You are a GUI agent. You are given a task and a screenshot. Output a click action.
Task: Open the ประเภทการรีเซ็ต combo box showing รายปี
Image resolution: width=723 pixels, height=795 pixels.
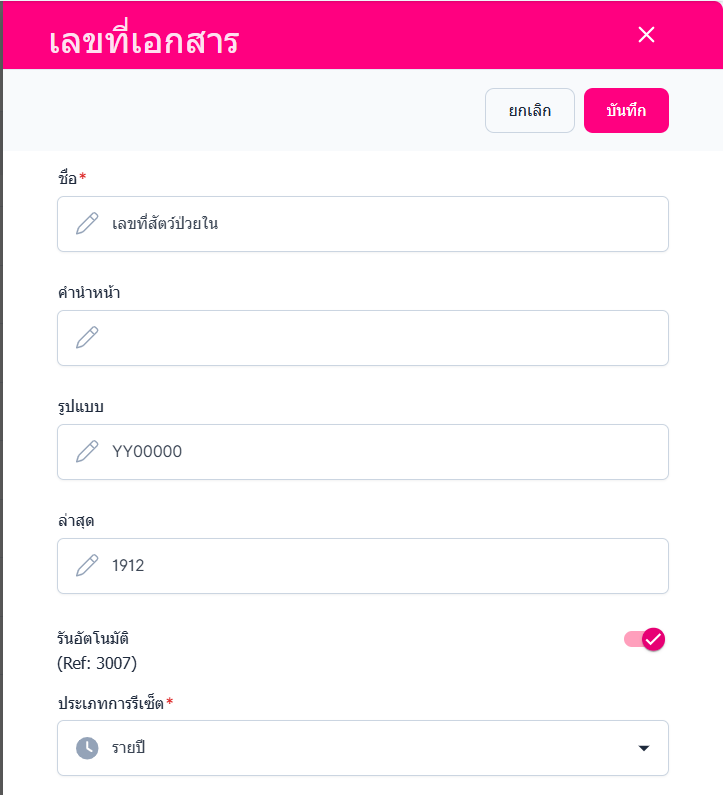pyautogui.click(x=362, y=748)
